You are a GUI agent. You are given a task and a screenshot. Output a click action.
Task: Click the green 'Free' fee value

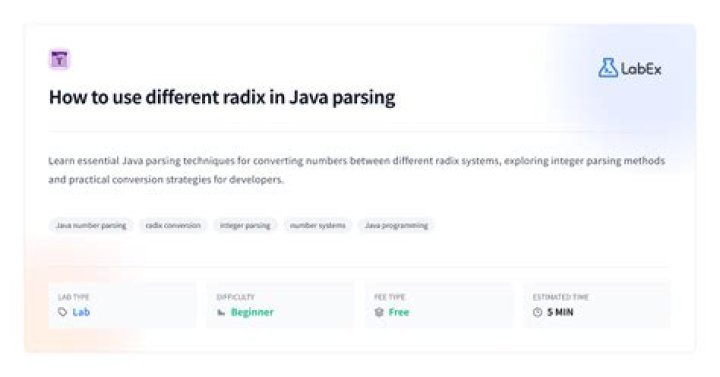[x=399, y=312]
